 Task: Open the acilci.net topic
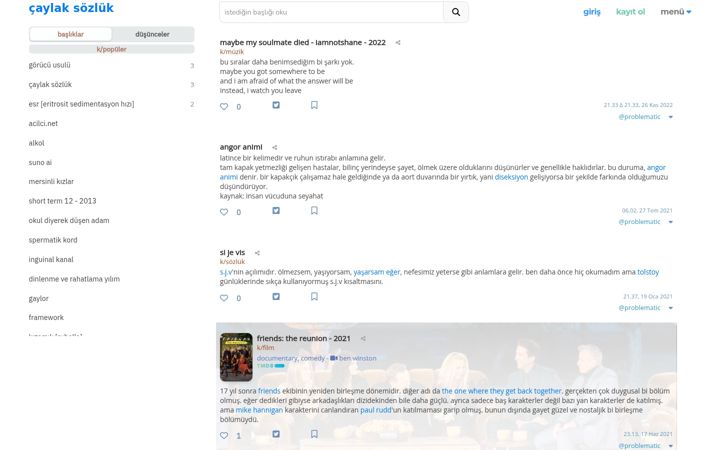pyautogui.click(x=43, y=124)
